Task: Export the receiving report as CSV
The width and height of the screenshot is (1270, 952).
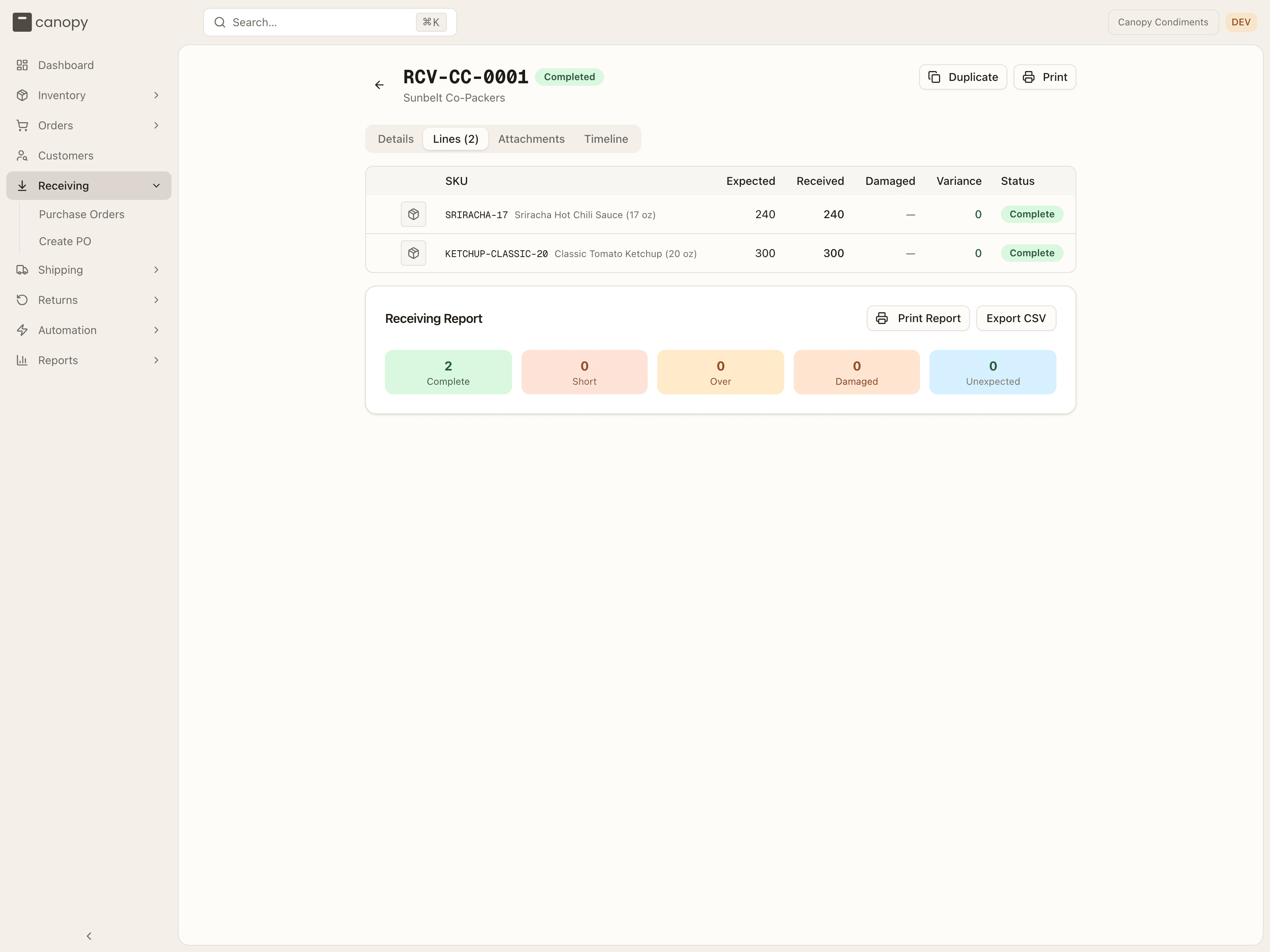Action: [x=1016, y=318]
